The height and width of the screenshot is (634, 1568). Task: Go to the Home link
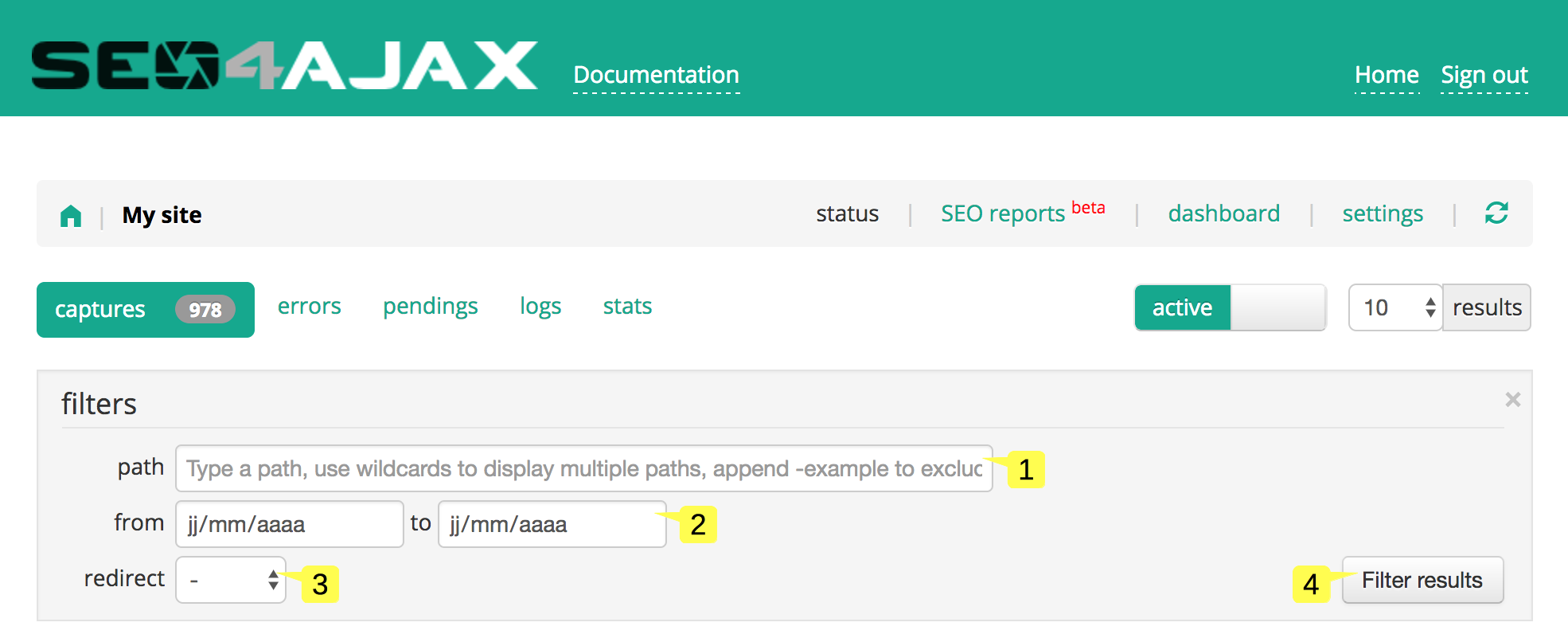(1387, 75)
